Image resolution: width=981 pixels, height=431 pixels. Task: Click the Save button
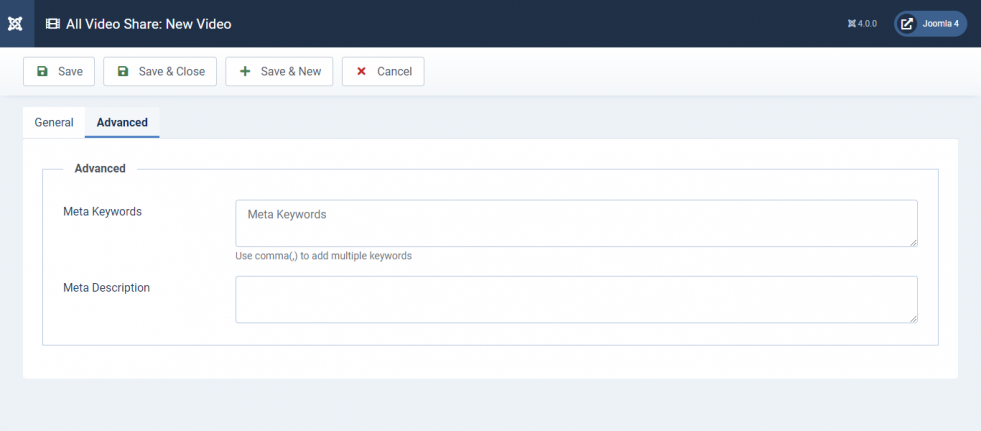[59, 71]
